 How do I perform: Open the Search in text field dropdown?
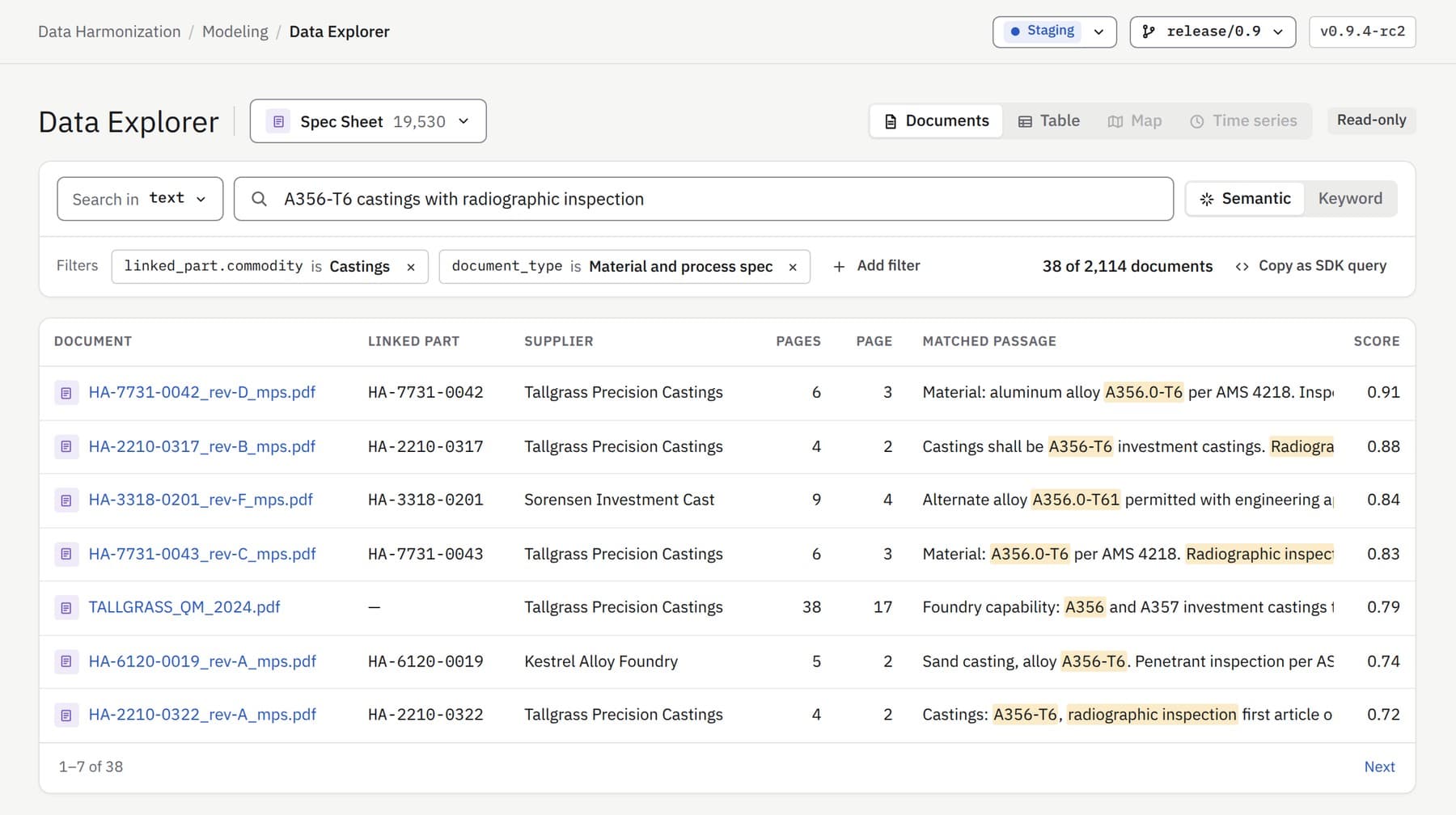[x=140, y=199]
